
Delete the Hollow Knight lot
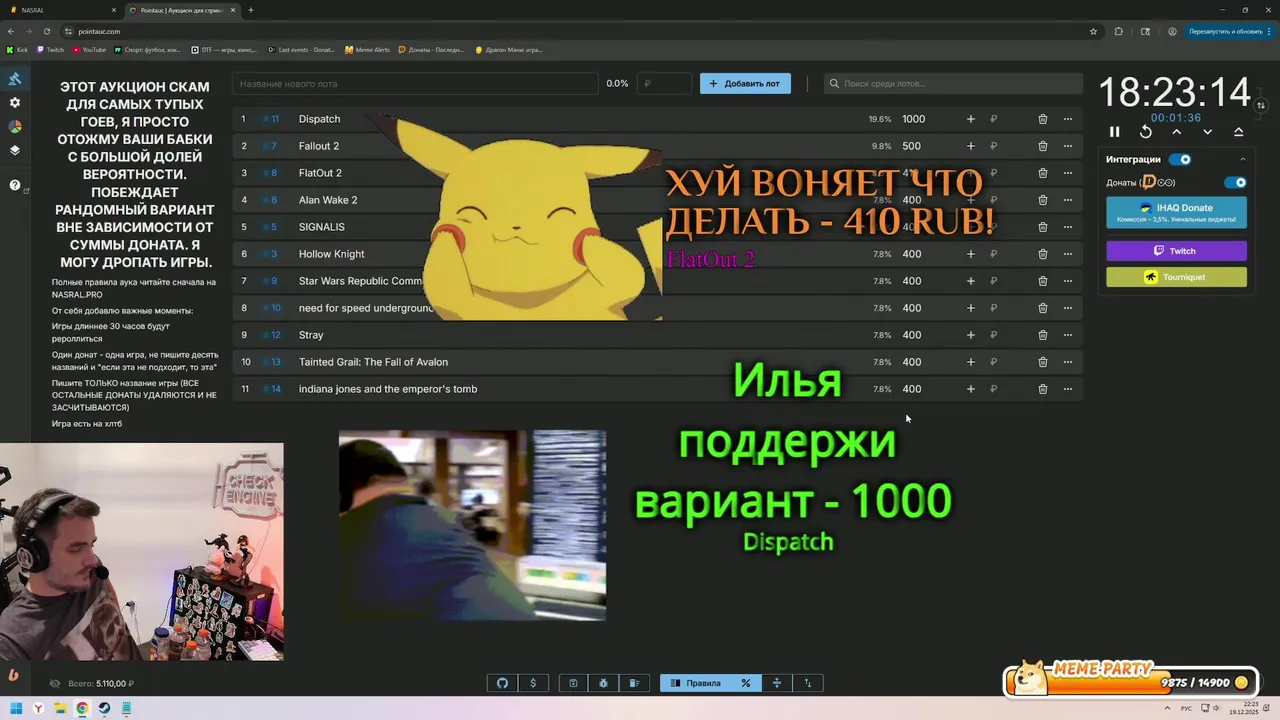click(1042, 254)
